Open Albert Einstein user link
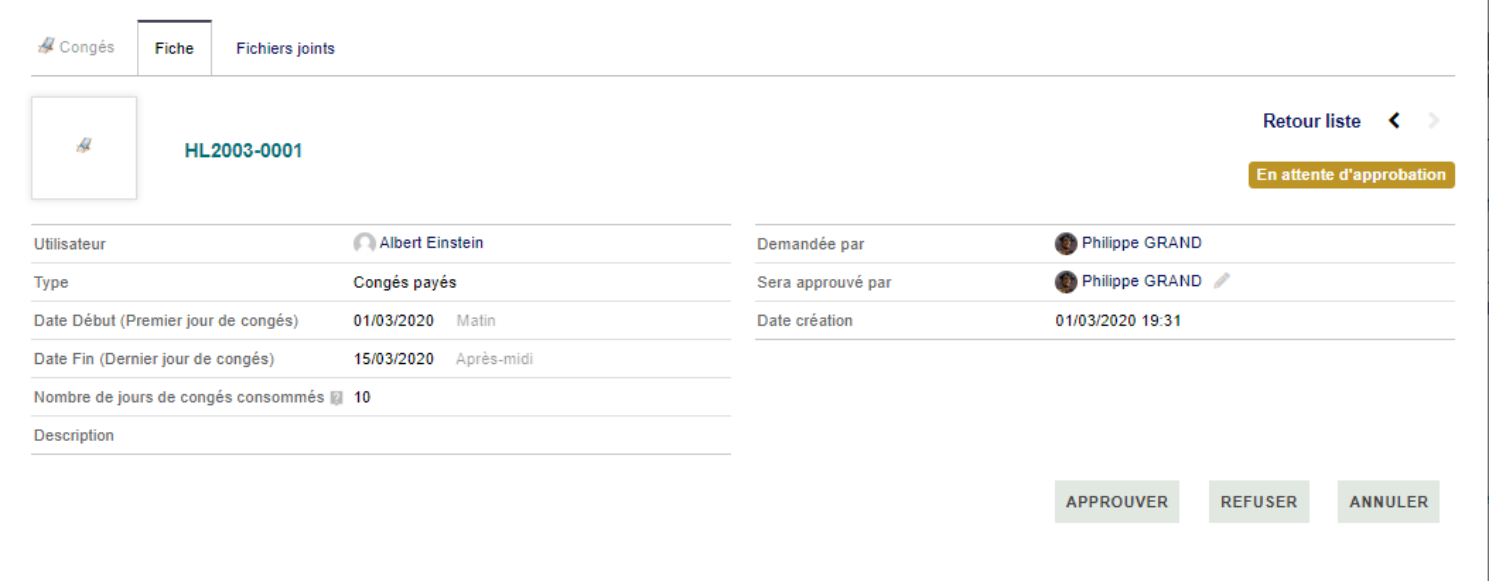 [x=431, y=242]
